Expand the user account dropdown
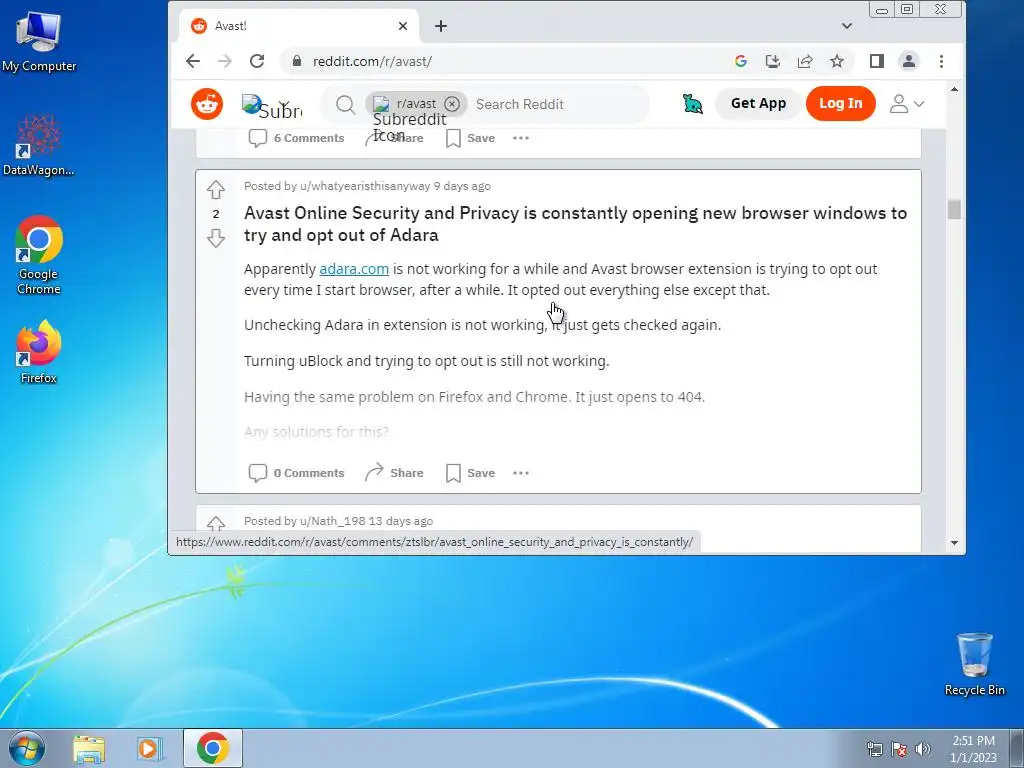Screen dimensions: 1024x768 click(906, 103)
